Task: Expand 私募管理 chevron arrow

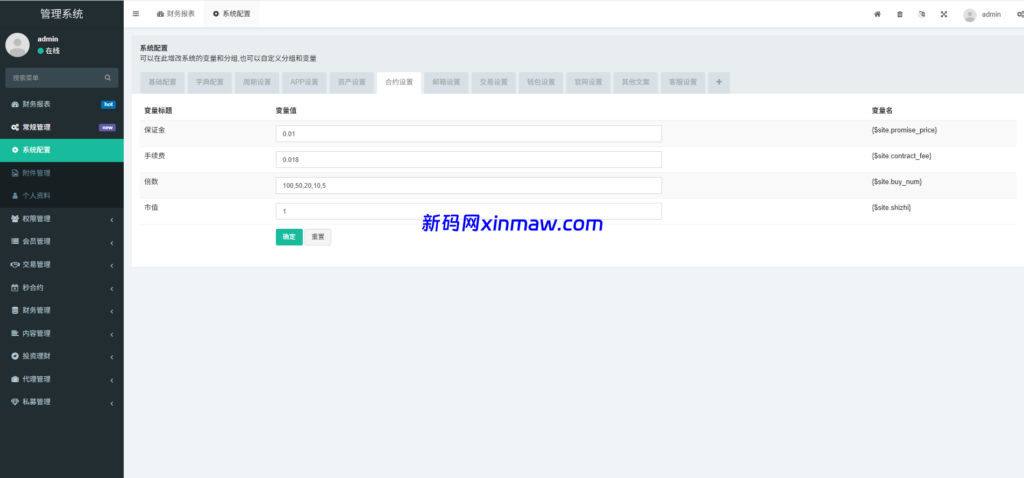Action: coord(112,402)
